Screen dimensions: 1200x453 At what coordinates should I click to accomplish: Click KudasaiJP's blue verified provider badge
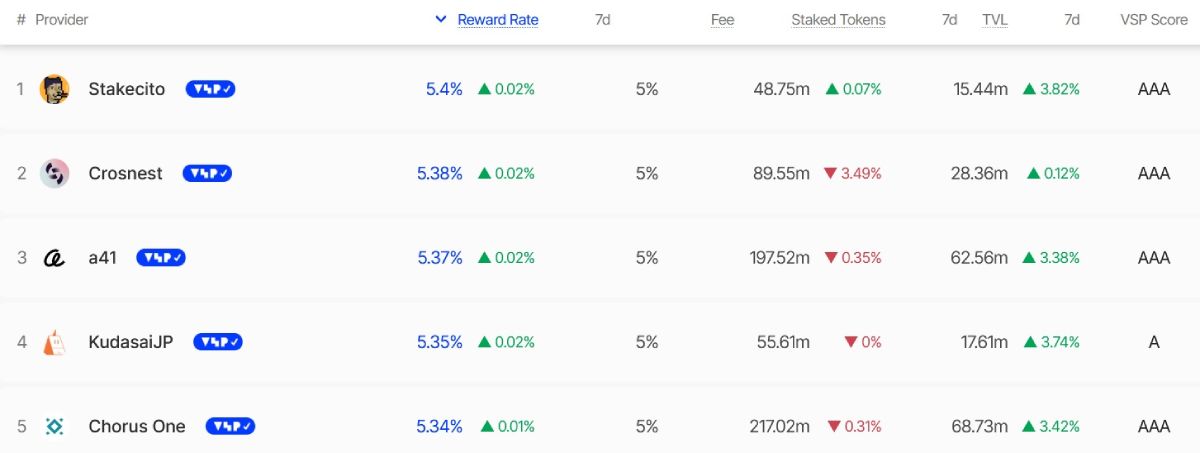pyautogui.click(x=218, y=342)
